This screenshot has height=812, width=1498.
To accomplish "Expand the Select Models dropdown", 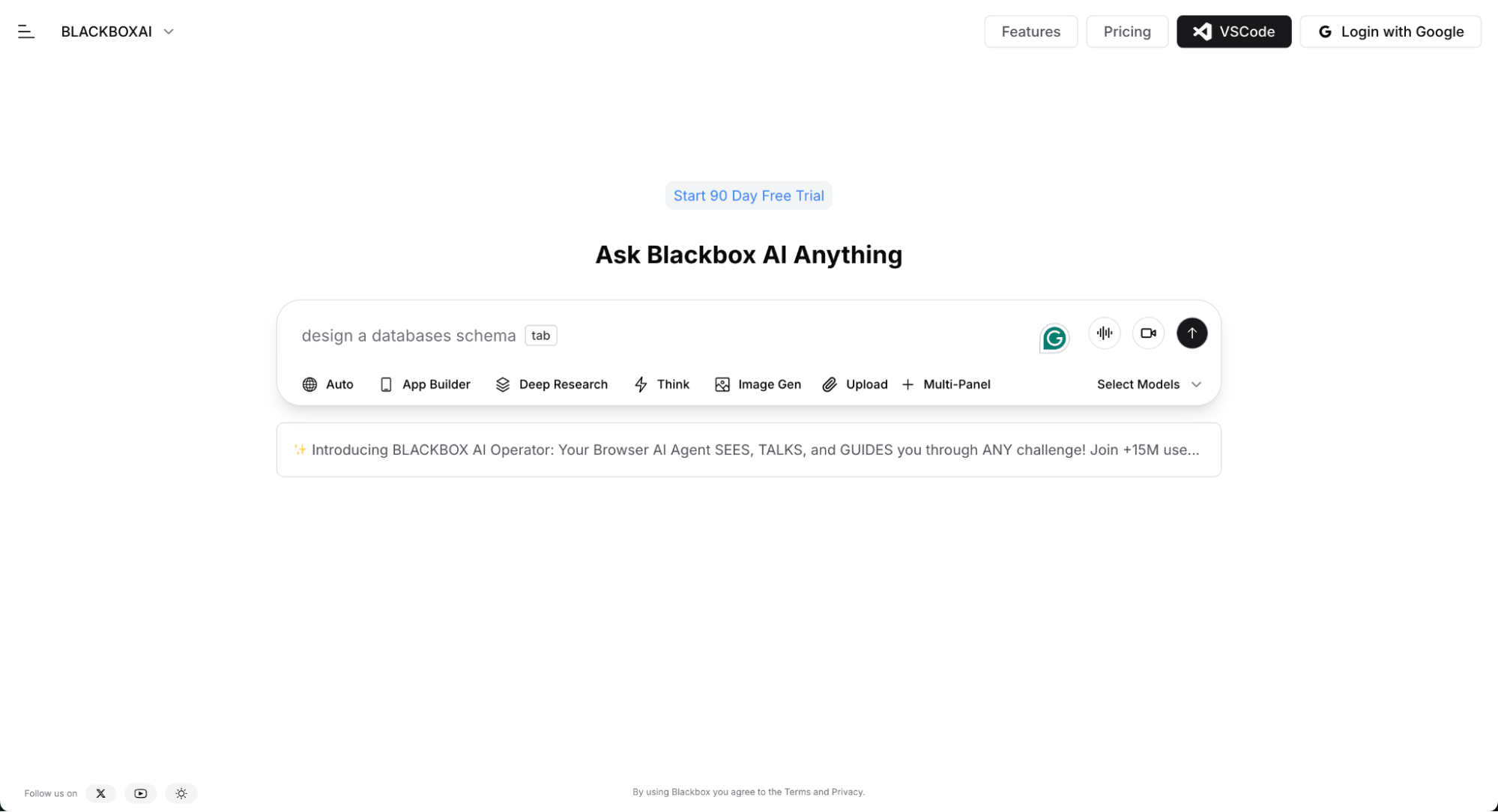I will 1148,384.
